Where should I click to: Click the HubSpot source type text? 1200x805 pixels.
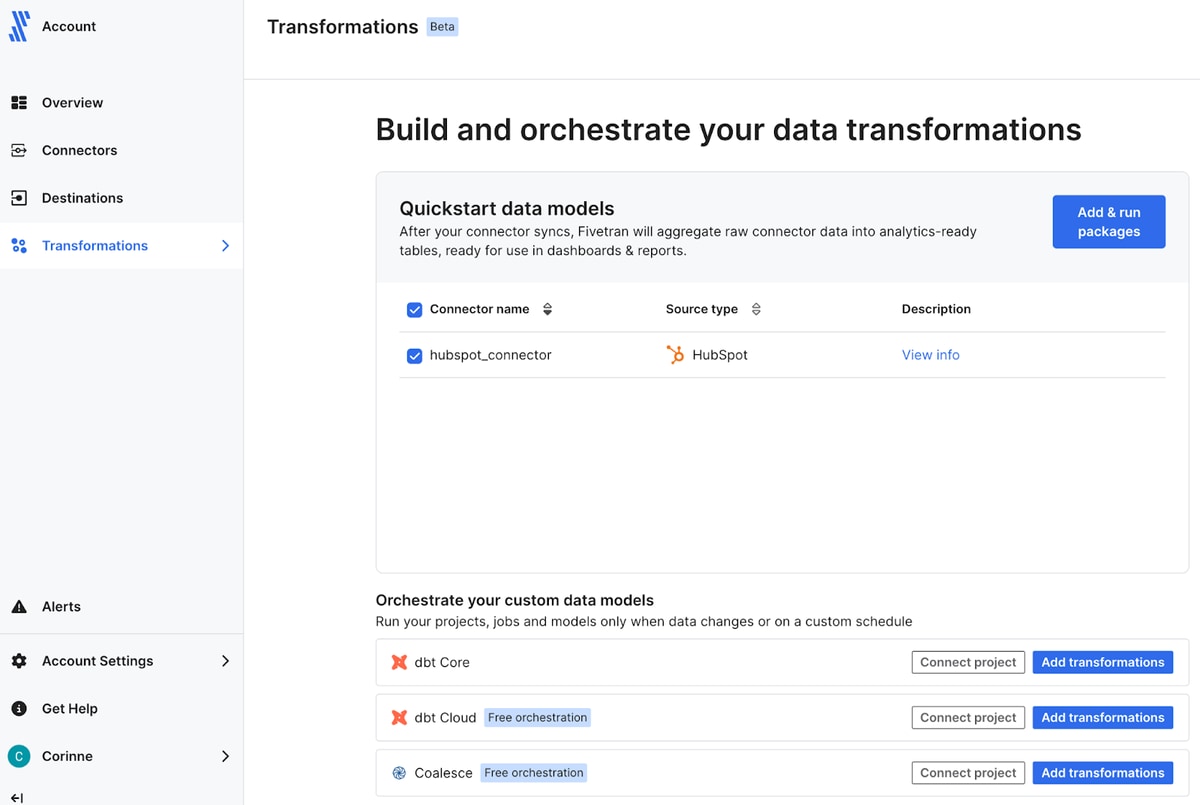pos(720,355)
